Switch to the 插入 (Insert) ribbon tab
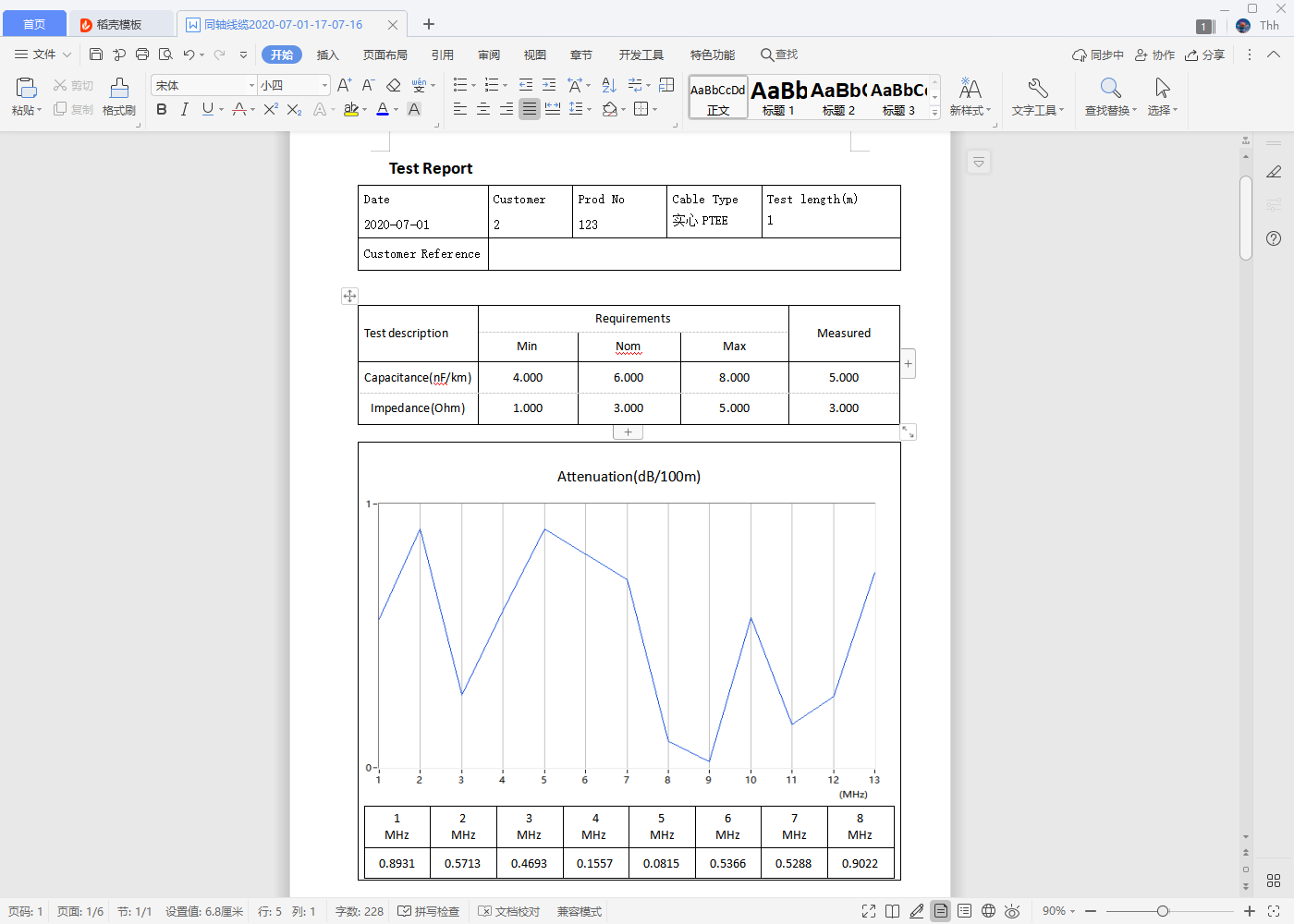This screenshot has height=924, width=1294. pyautogui.click(x=328, y=55)
